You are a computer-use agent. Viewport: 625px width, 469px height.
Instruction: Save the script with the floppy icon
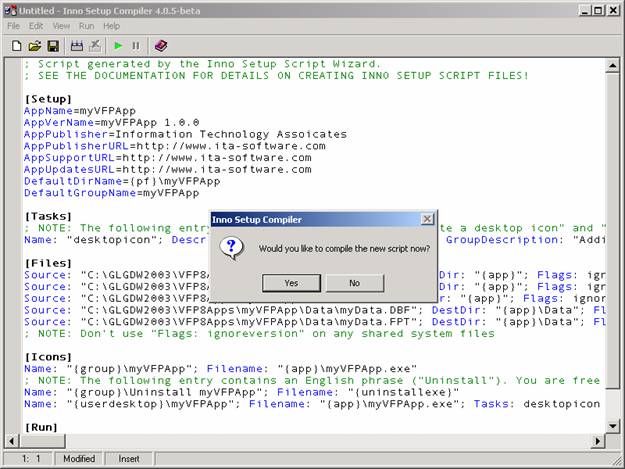pyautogui.click(x=53, y=46)
